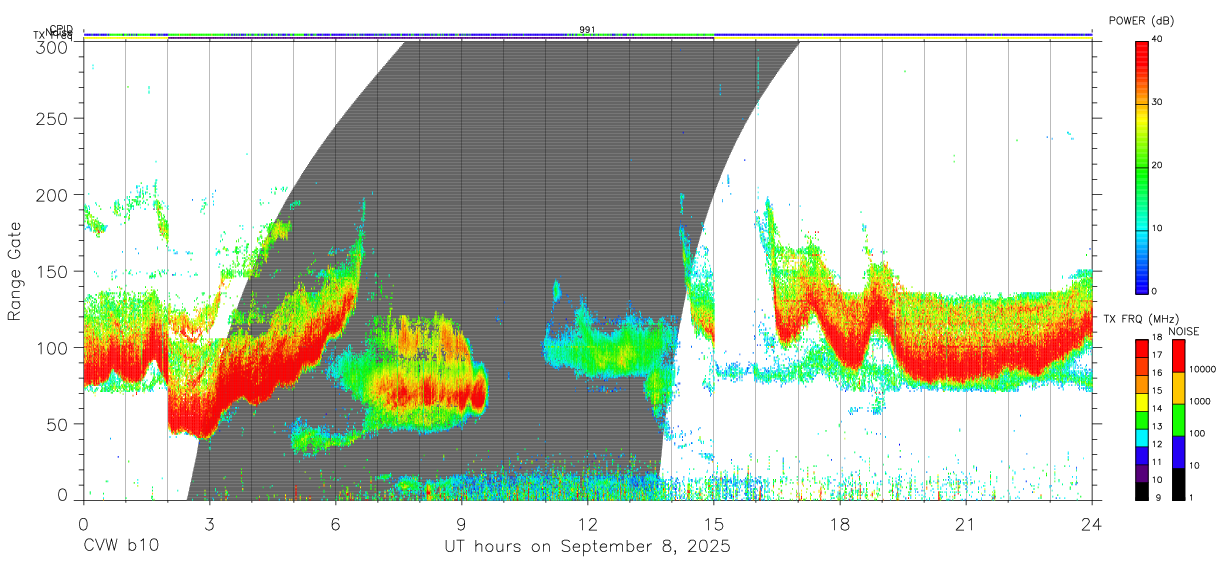Click the 'Range Gate' y-axis label

(x=15, y=270)
